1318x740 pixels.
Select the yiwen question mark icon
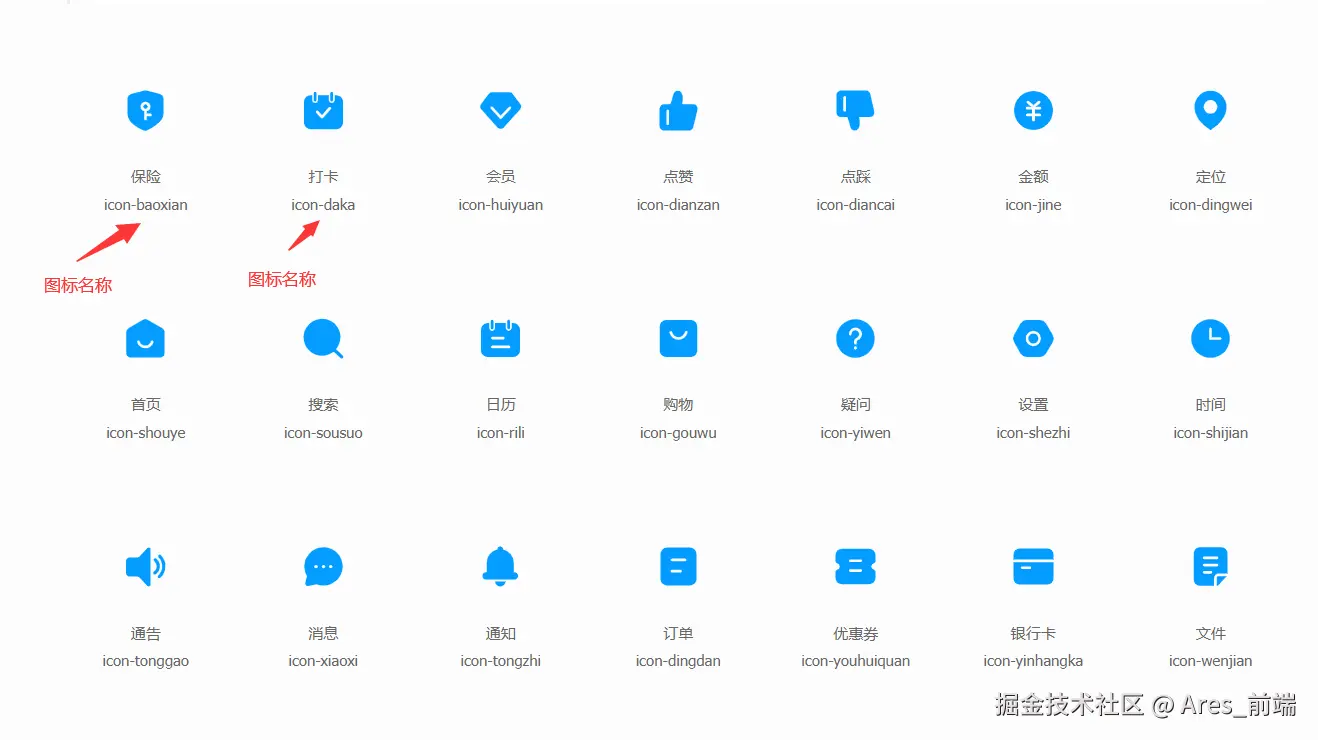pos(855,339)
